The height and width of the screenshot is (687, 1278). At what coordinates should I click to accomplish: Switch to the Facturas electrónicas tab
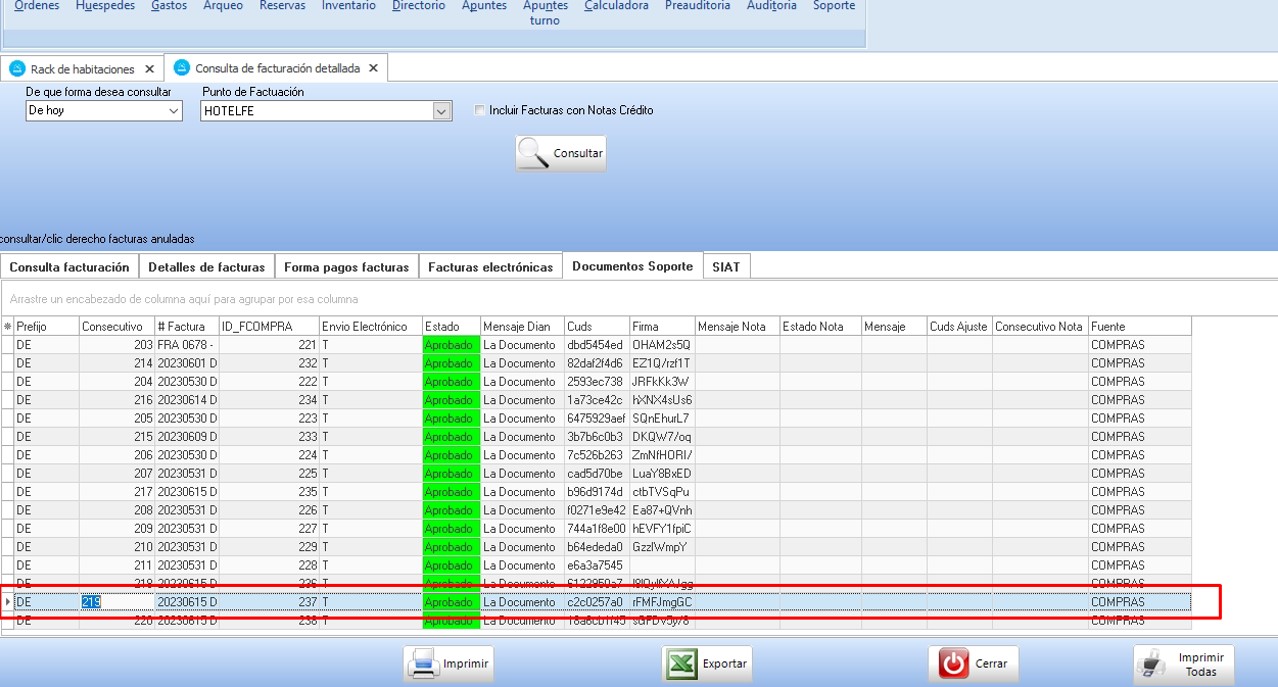[490, 267]
